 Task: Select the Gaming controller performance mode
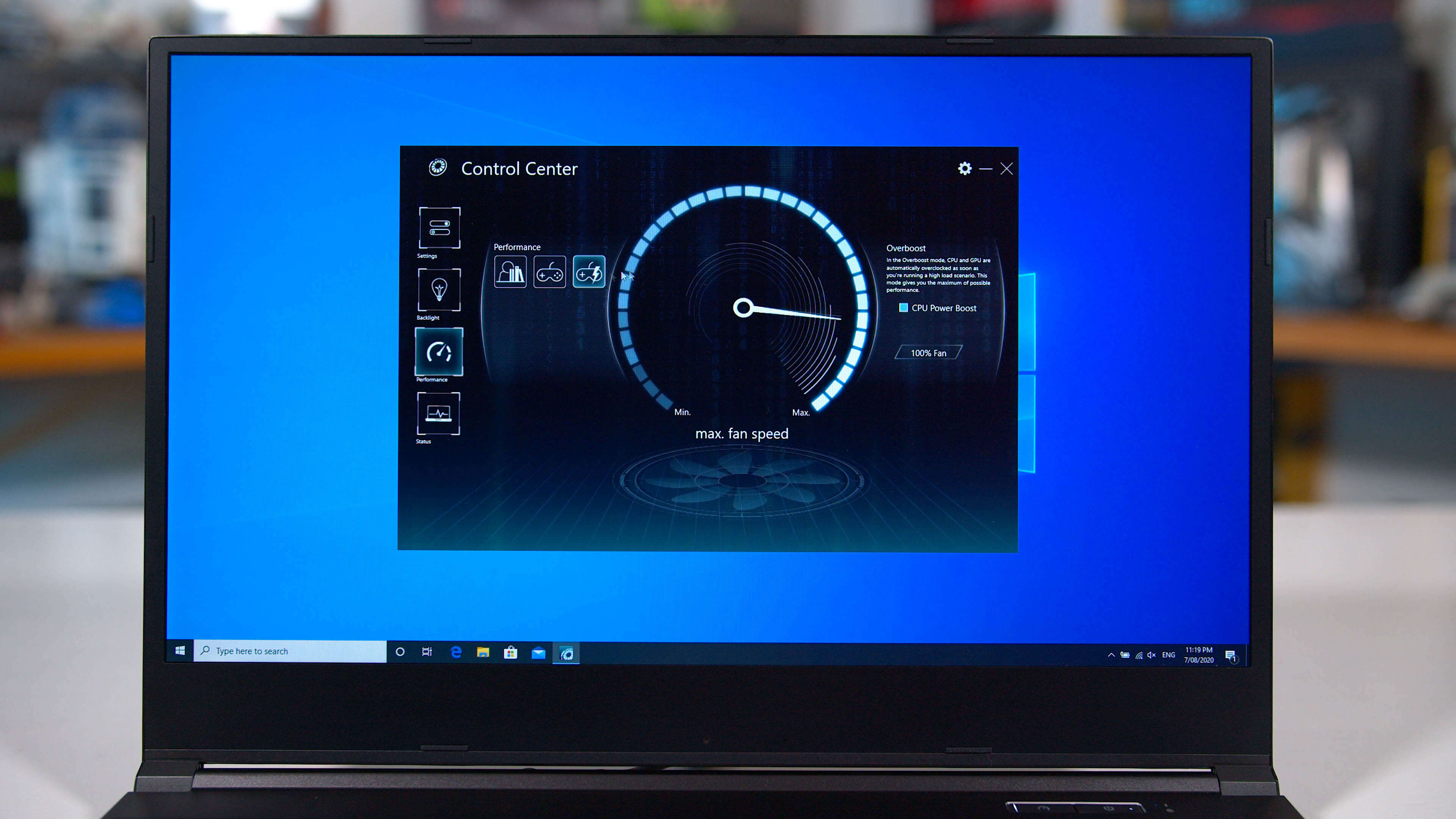[549, 273]
